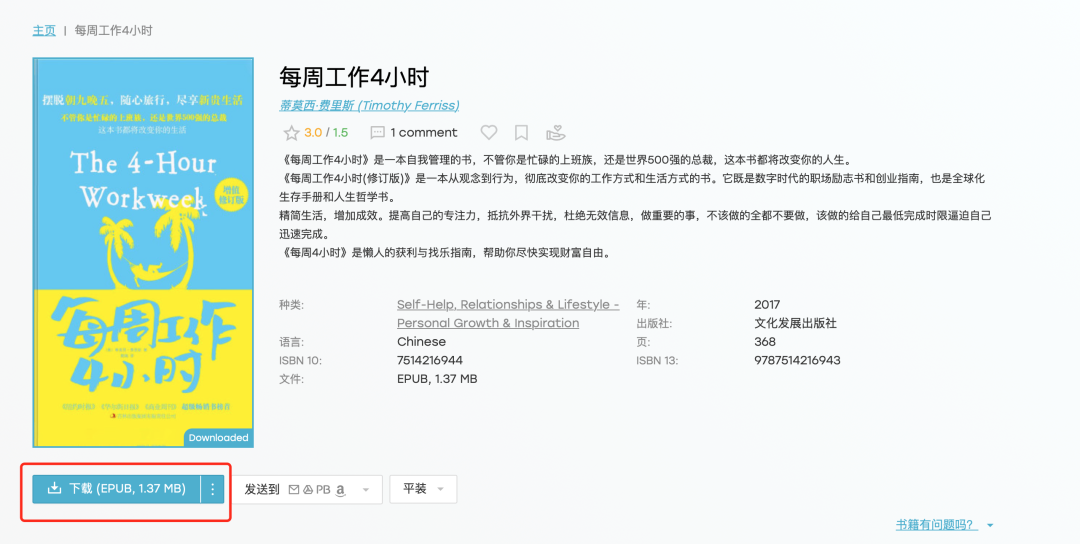
Task: Expand the 发送到 dropdown arrow
Action: pos(366,490)
